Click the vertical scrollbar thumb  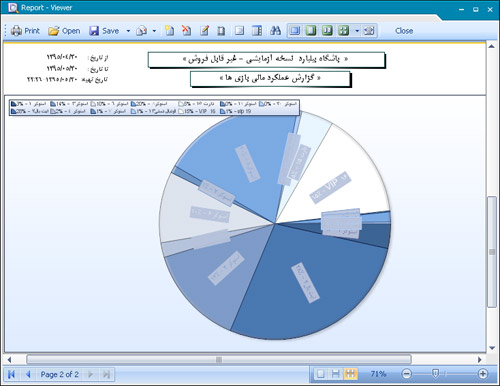(x=492, y=252)
